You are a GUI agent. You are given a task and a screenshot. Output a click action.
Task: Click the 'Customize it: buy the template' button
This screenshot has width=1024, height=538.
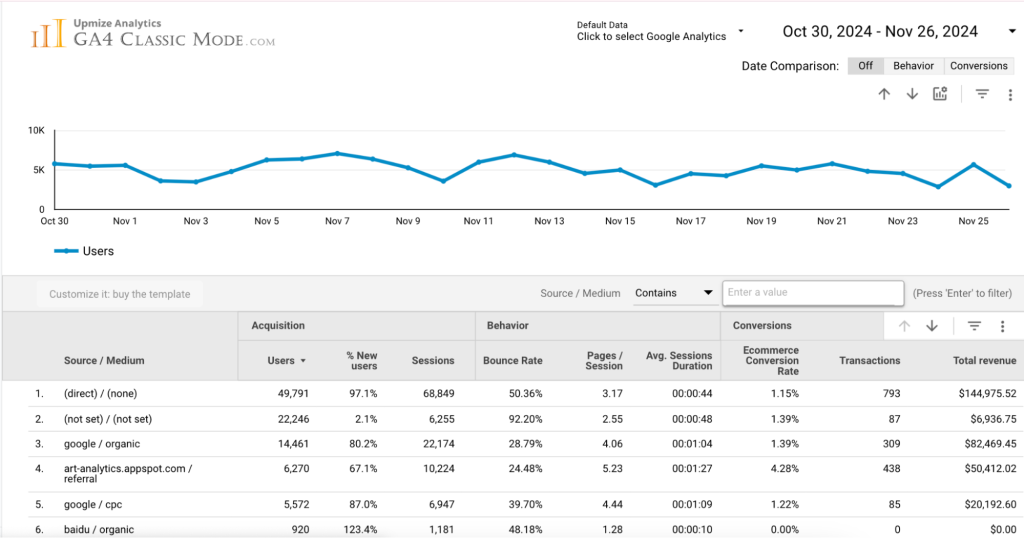120,294
